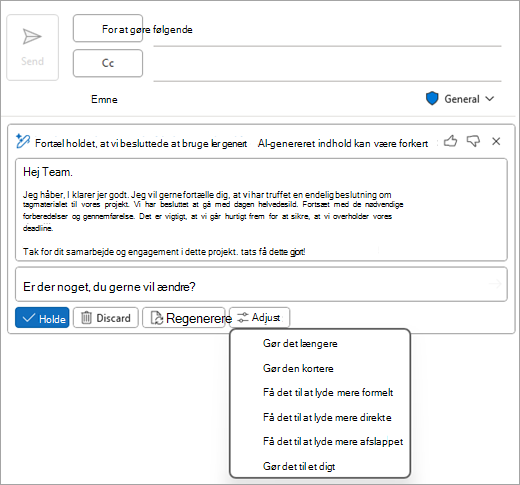Click the AI-genereret indhold kan være forkert notice

[343, 143]
